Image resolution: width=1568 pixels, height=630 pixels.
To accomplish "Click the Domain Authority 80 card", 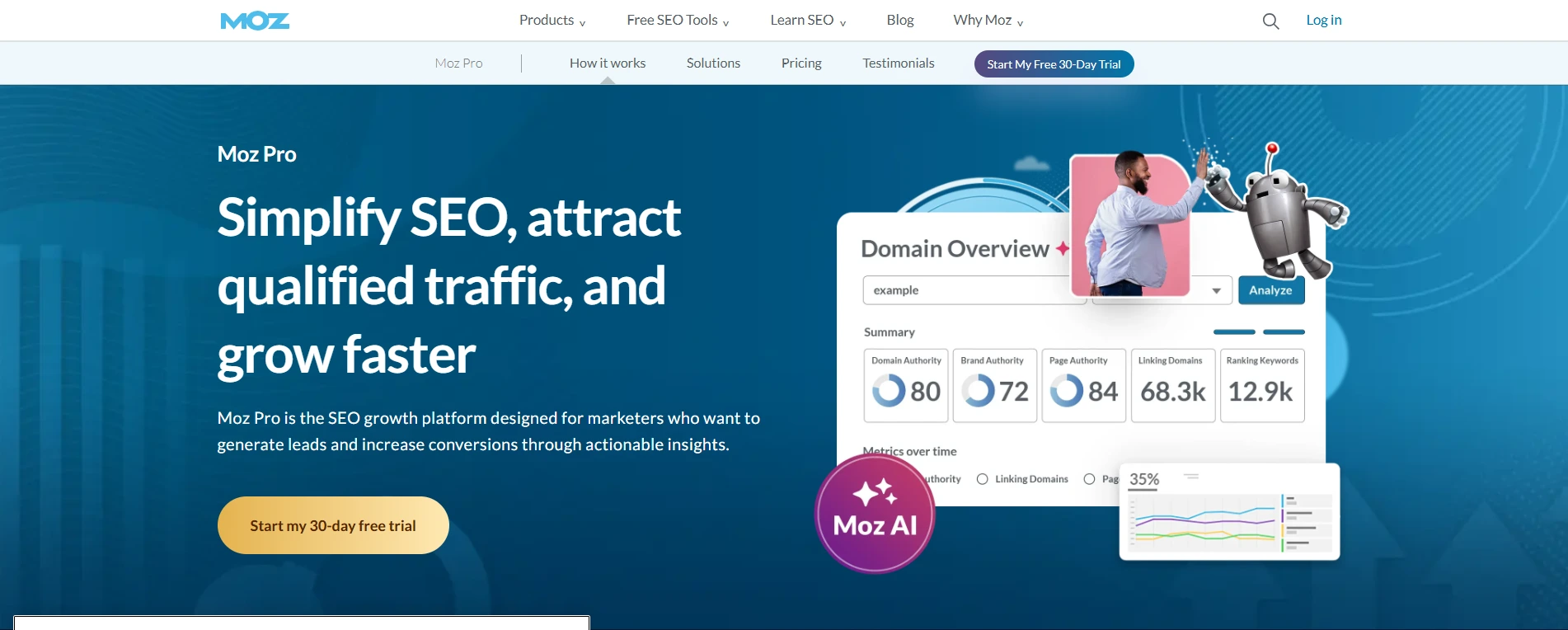I will (x=906, y=386).
